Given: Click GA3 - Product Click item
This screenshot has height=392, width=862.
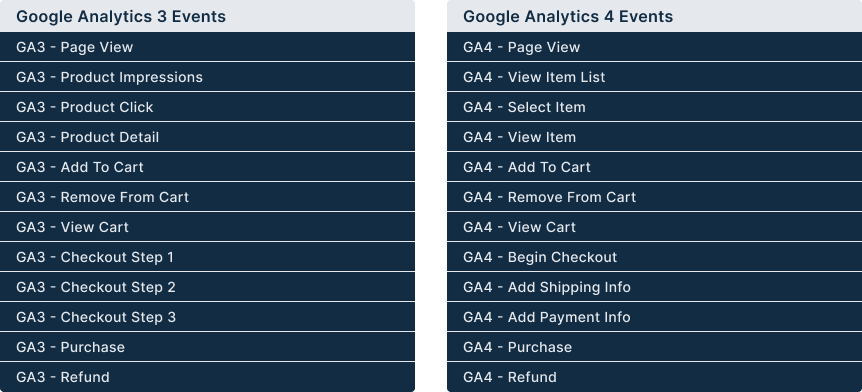Looking at the screenshot, I should [207, 107].
